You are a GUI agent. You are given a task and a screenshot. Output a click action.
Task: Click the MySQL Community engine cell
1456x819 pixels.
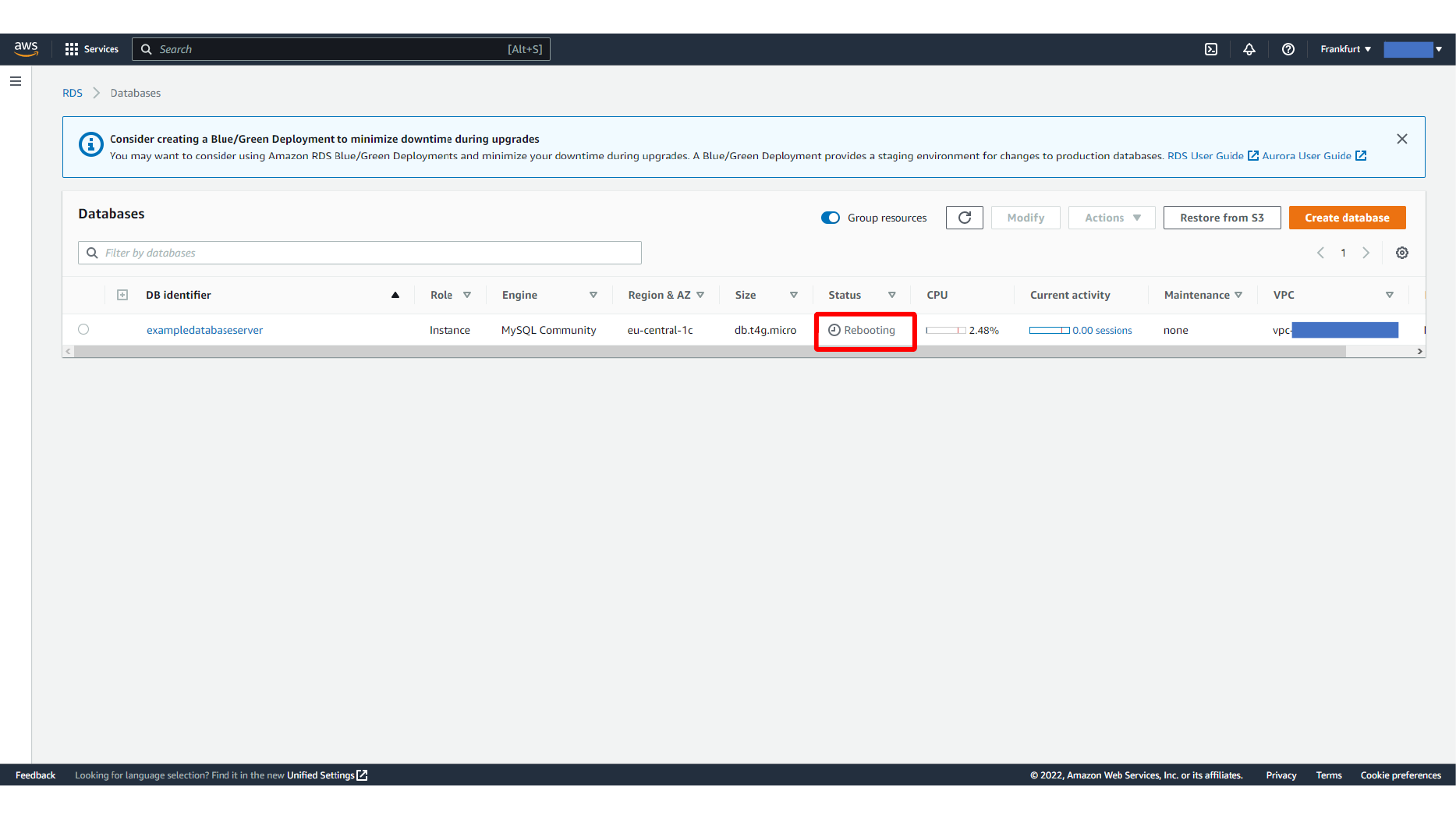click(x=549, y=331)
